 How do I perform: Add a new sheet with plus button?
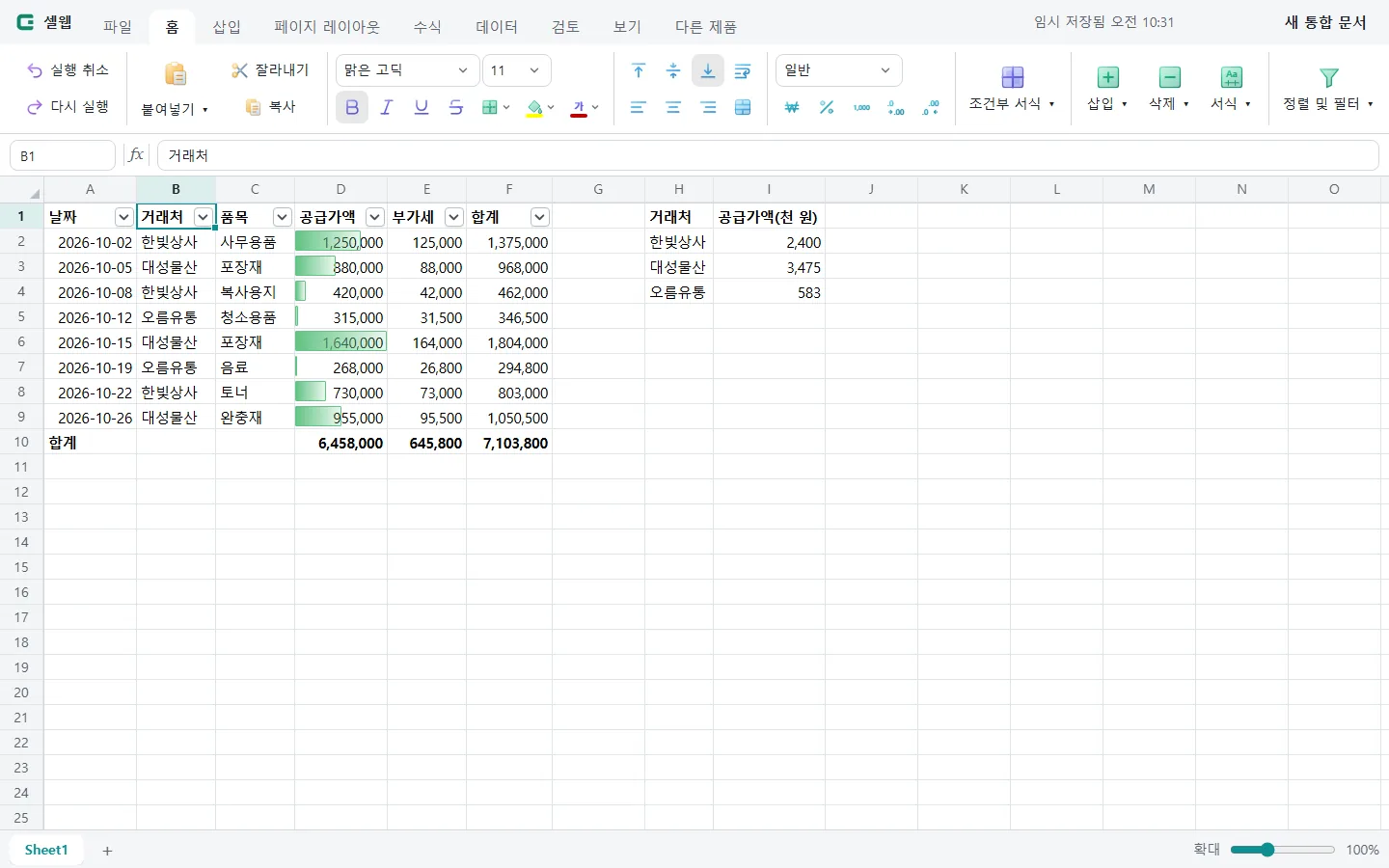(107, 851)
